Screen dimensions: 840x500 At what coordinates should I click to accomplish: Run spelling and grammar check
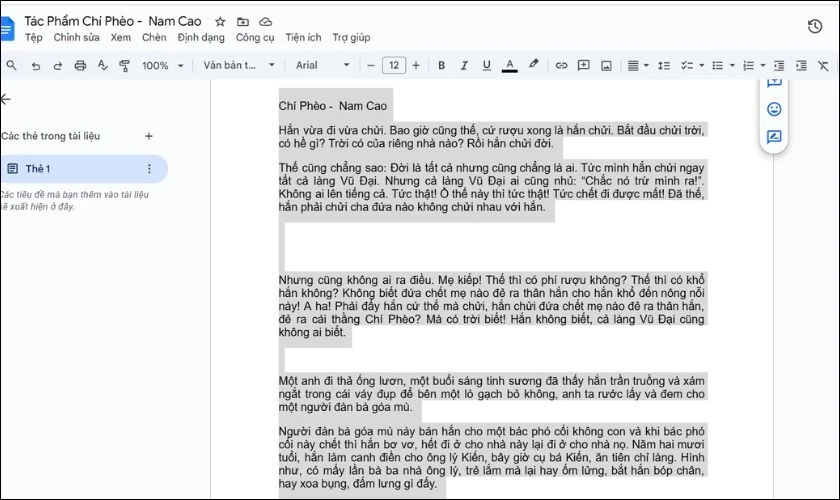[x=102, y=65]
